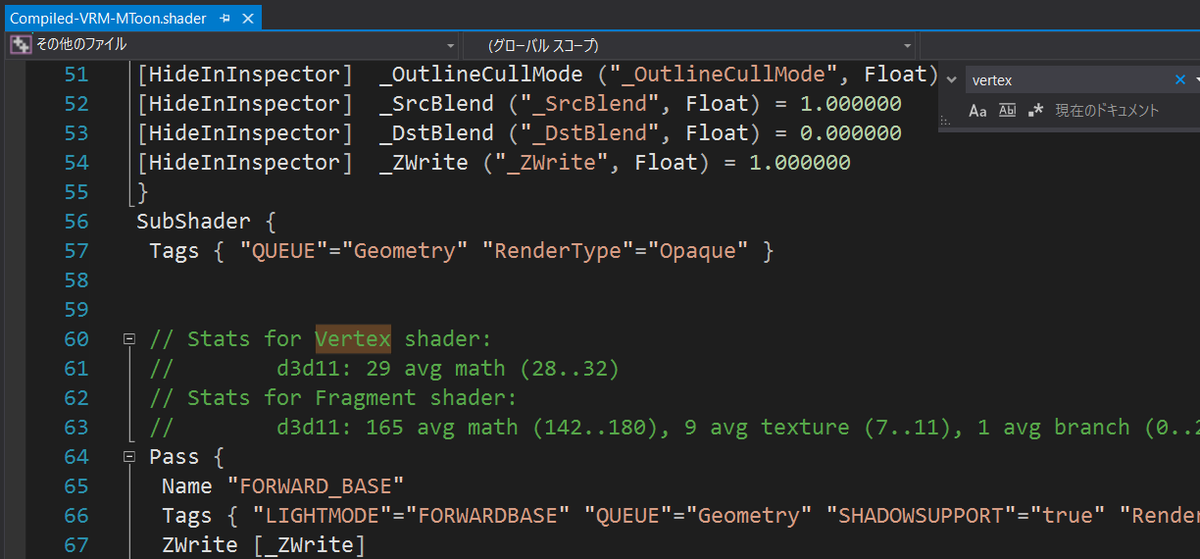Click '_ZWrite' property on line 54
The image size is (1200, 559).
coord(423,162)
